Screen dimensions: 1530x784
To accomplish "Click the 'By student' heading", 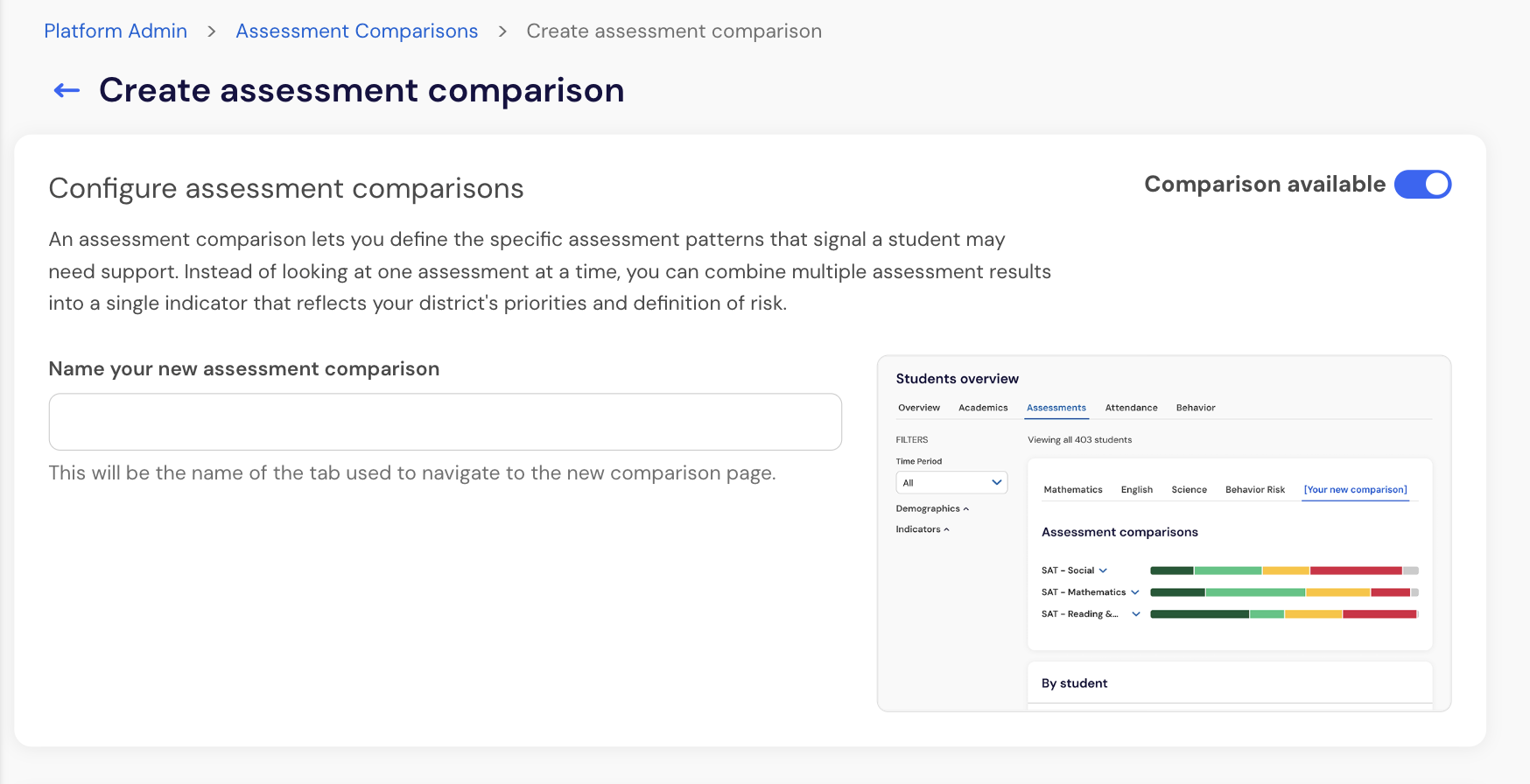I will point(1074,683).
